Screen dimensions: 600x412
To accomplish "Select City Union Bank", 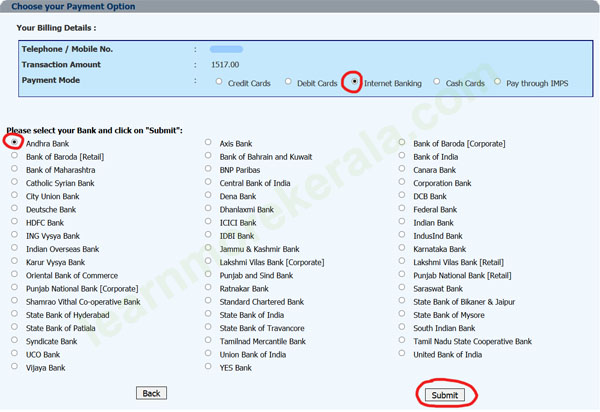I will coord(15,195).
